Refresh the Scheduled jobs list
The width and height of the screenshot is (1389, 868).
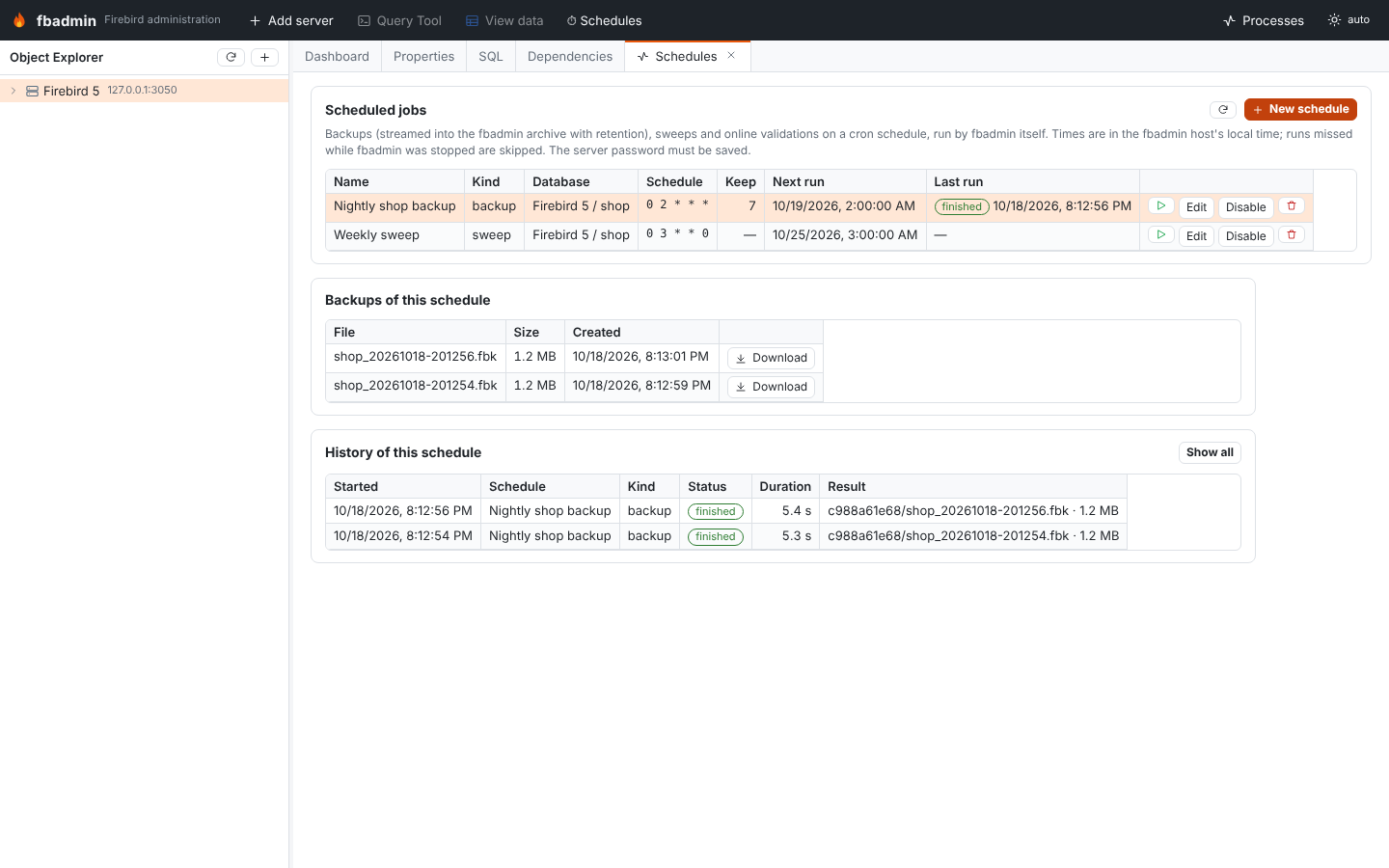point(1223,110)
